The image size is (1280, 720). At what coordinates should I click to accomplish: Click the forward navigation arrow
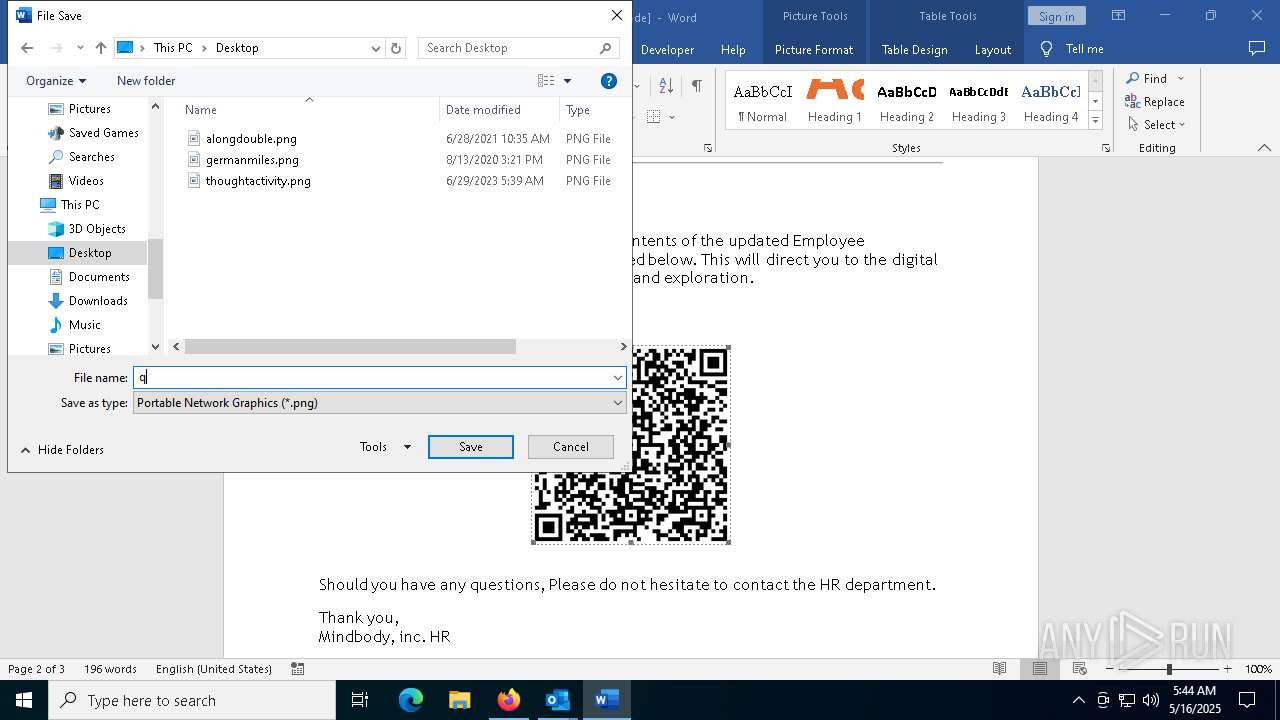click(x=56, y=48)
